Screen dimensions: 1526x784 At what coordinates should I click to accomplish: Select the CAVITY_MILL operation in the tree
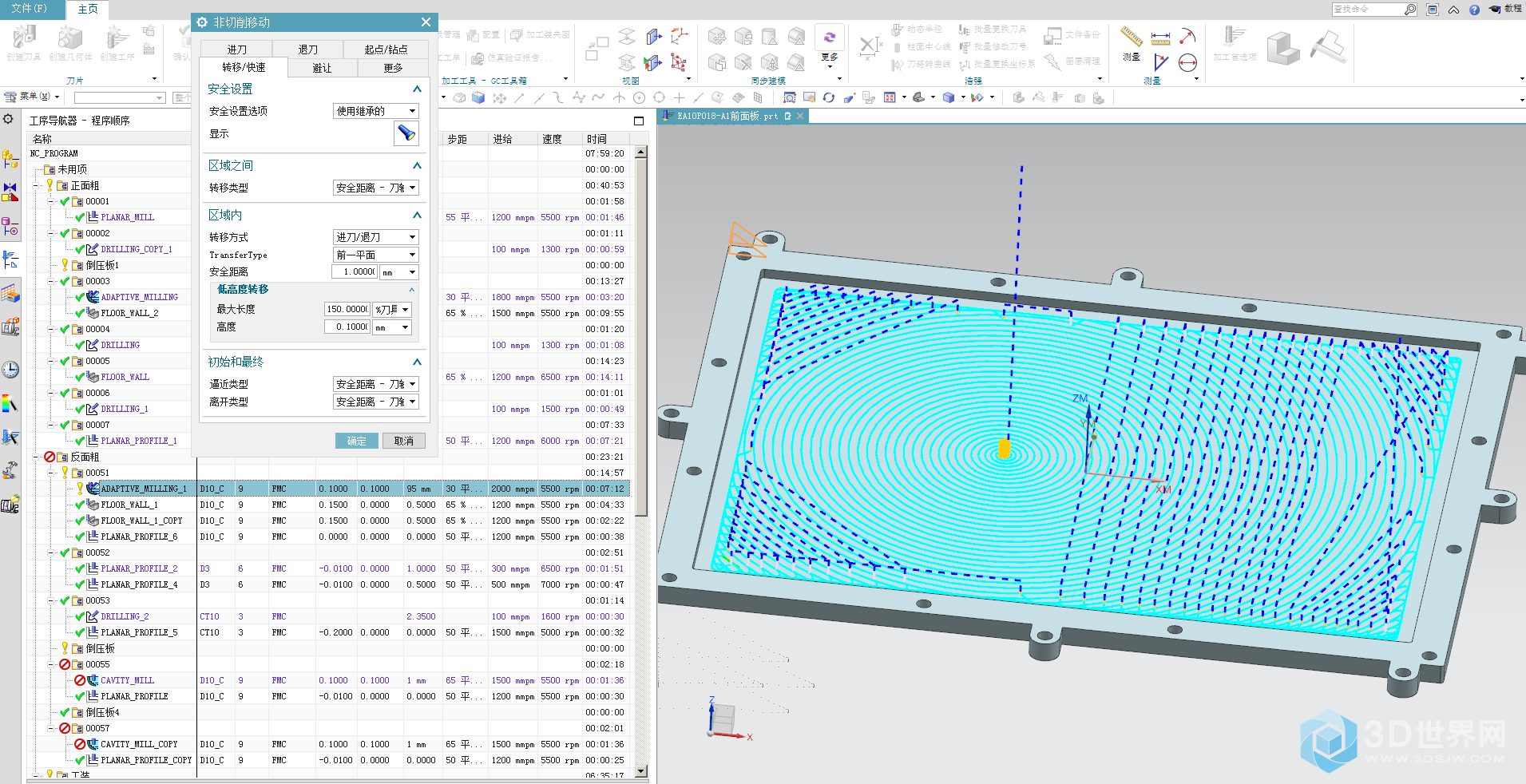coord(127,680)
